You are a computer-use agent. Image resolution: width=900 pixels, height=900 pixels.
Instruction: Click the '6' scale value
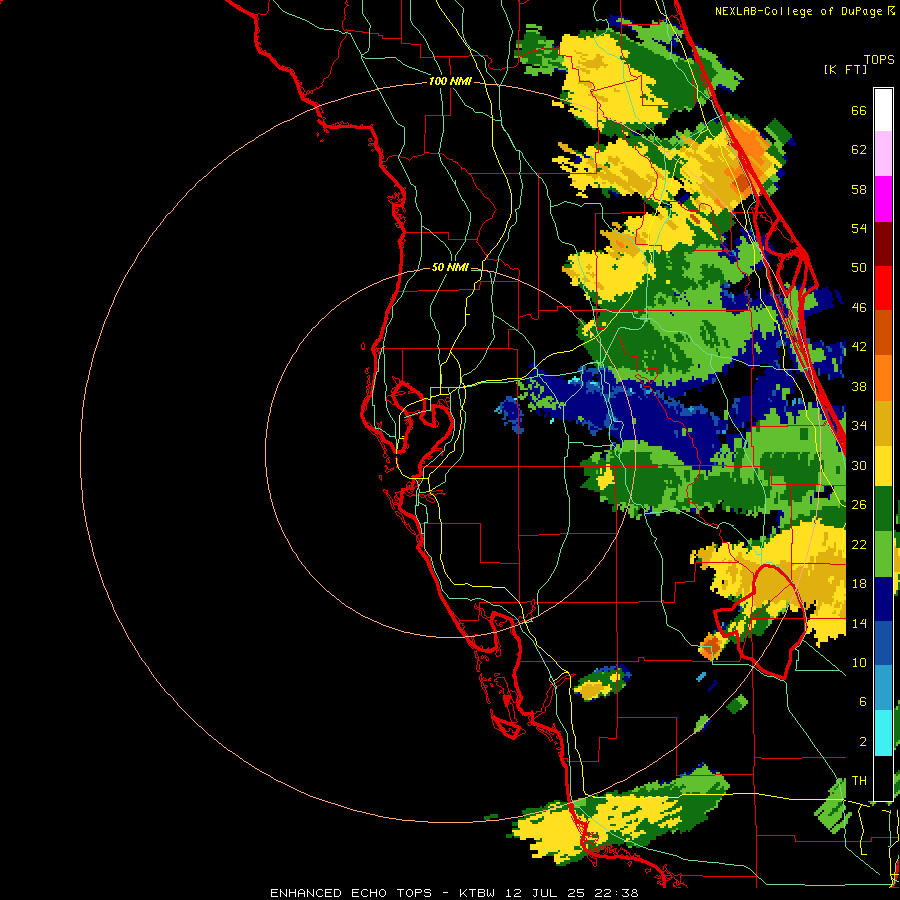(862, 702)
